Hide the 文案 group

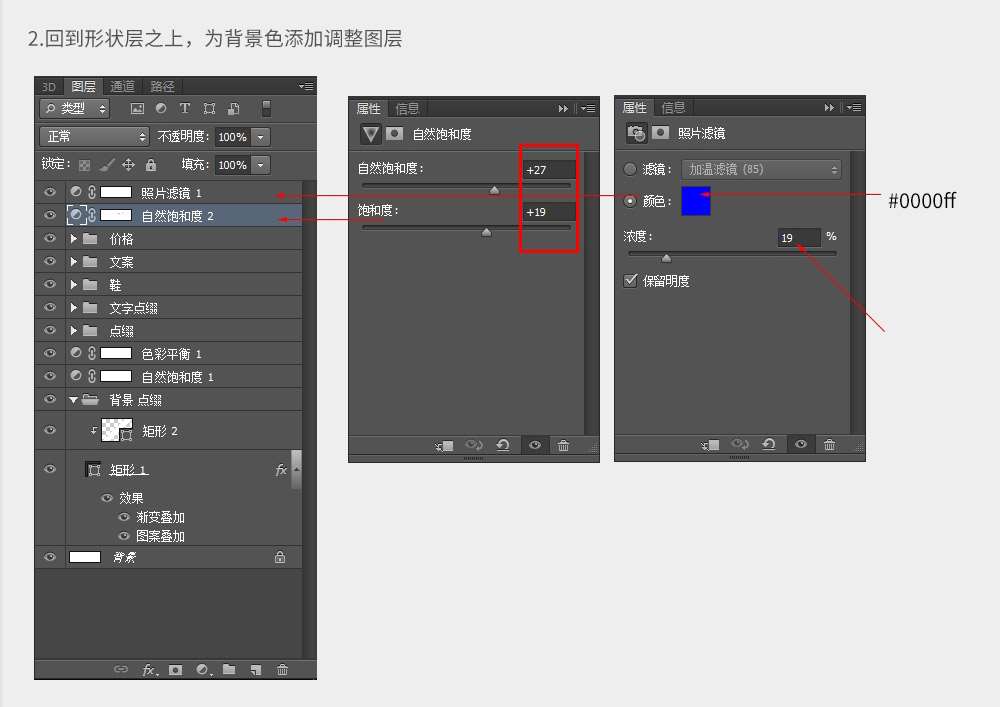click(50, 261)
